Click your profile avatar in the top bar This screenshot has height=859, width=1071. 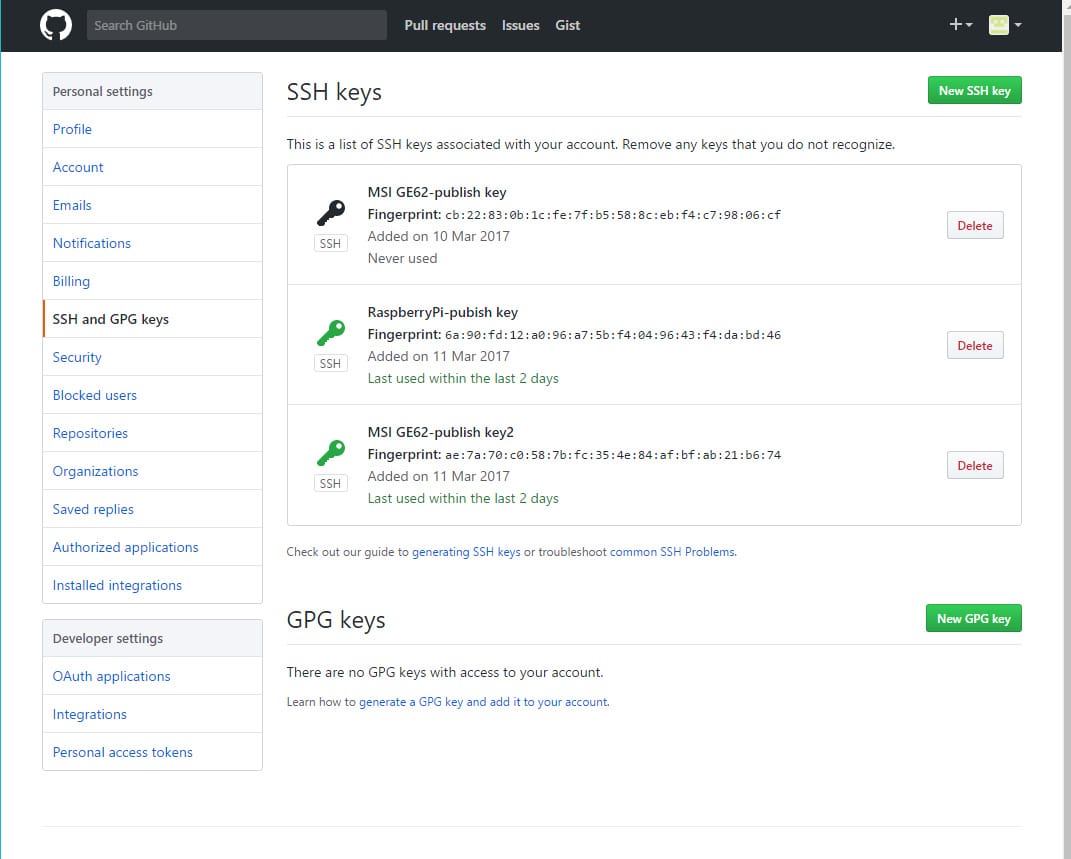tap(1000, 23)
